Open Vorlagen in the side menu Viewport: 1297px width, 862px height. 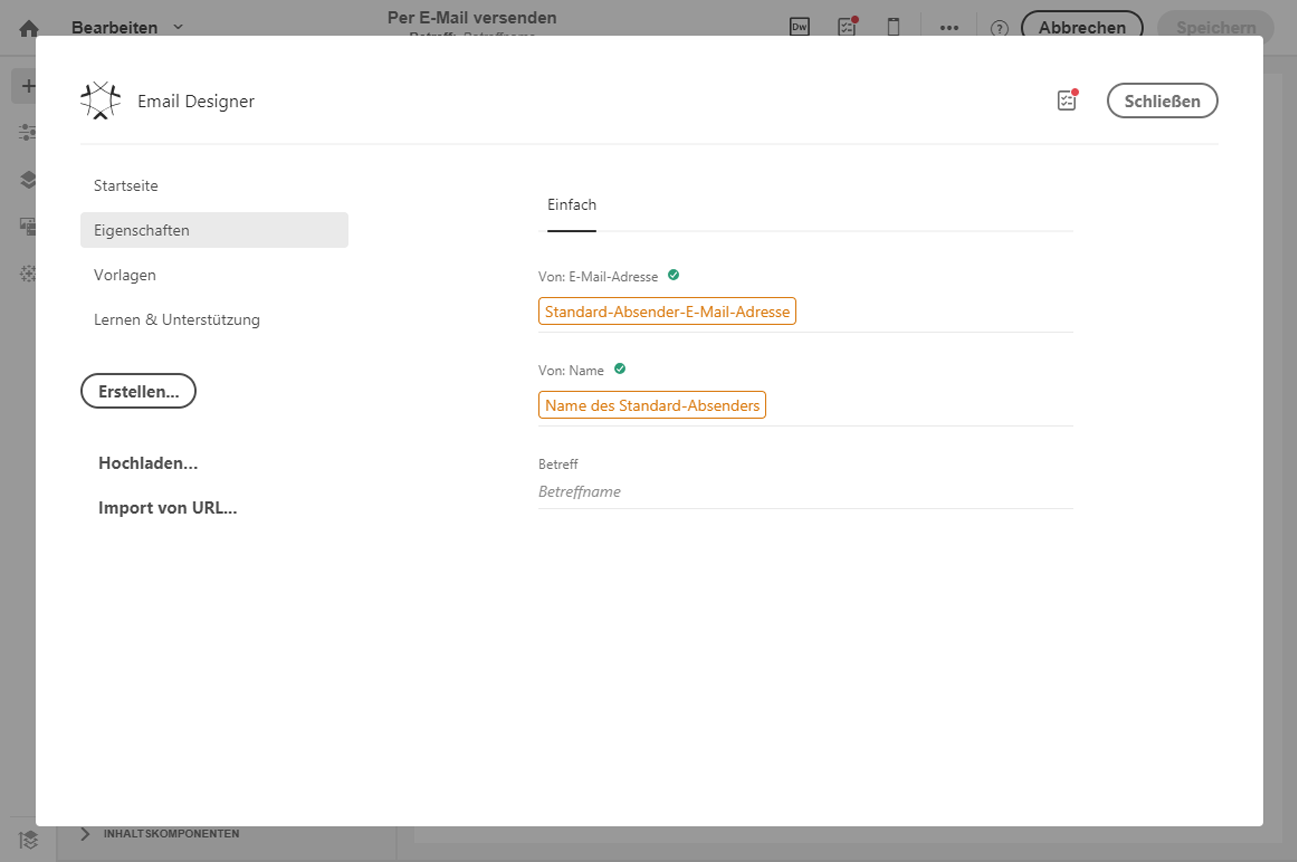click(125, 275)
